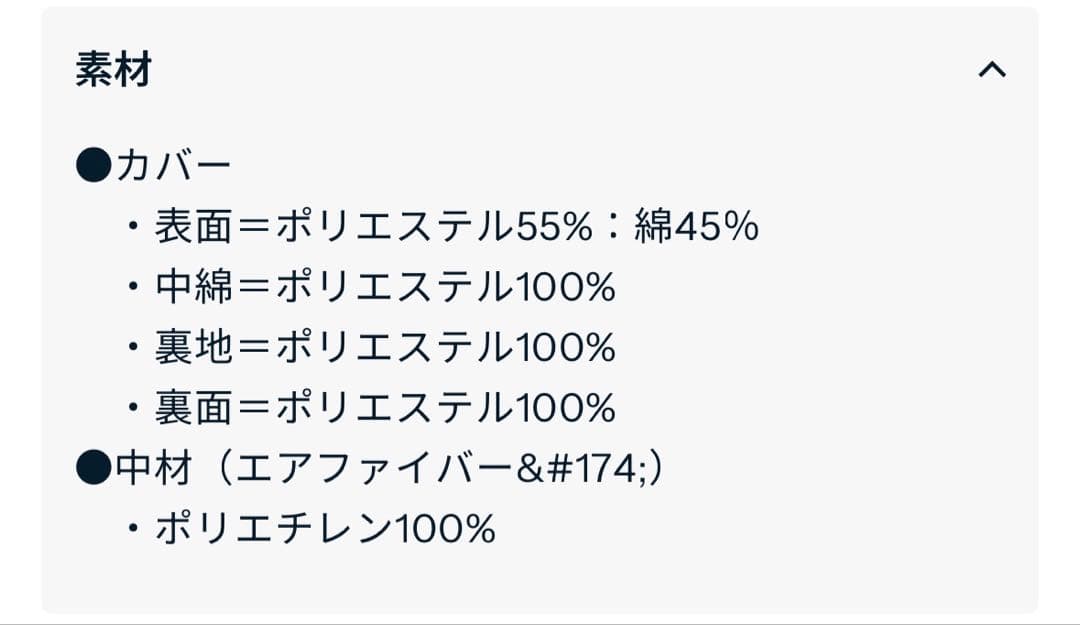Select the カバー heading text
Screen dimensions: 1080x625
point(173,167)
